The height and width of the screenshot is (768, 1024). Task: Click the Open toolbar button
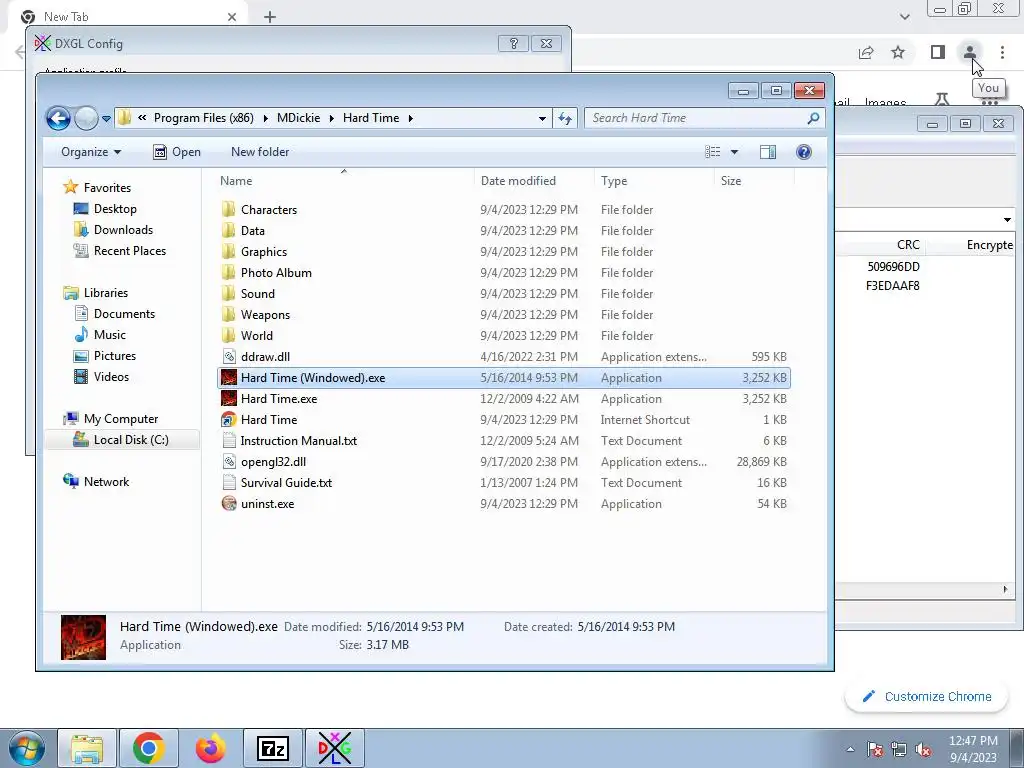tap(177, 152)
